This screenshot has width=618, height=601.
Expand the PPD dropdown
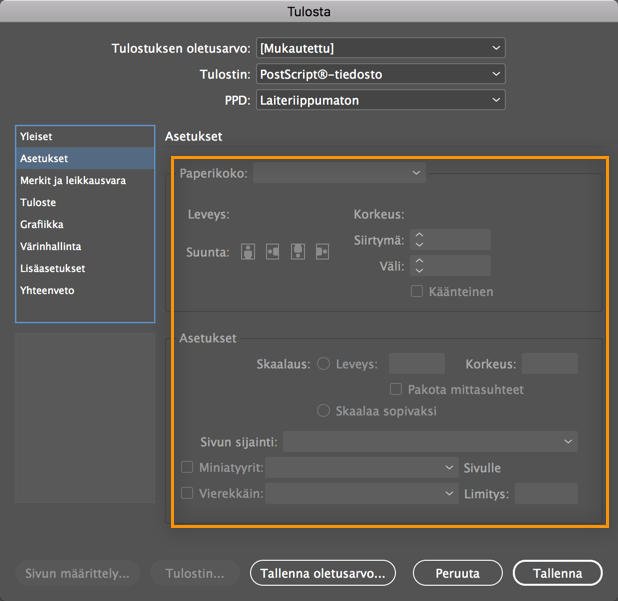pyautogui.click(x=380, y=100)
